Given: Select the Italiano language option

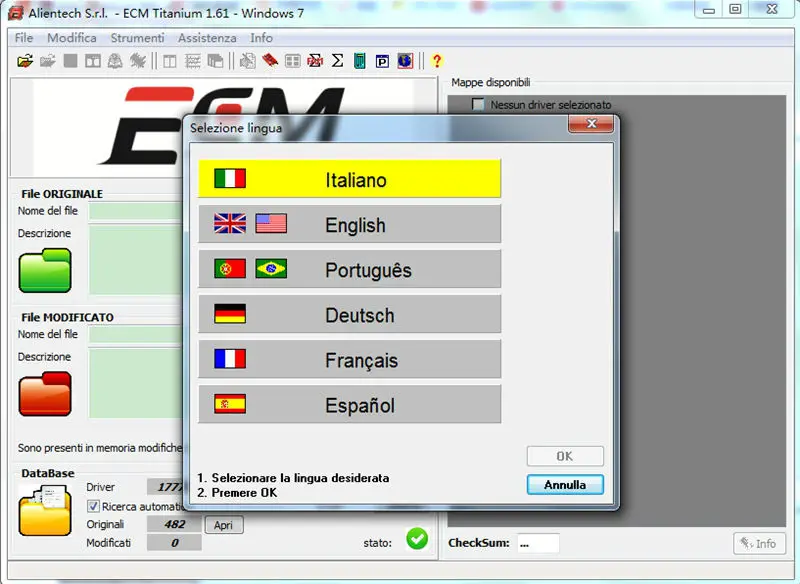Looking at the screenshot, I should 349,179.
